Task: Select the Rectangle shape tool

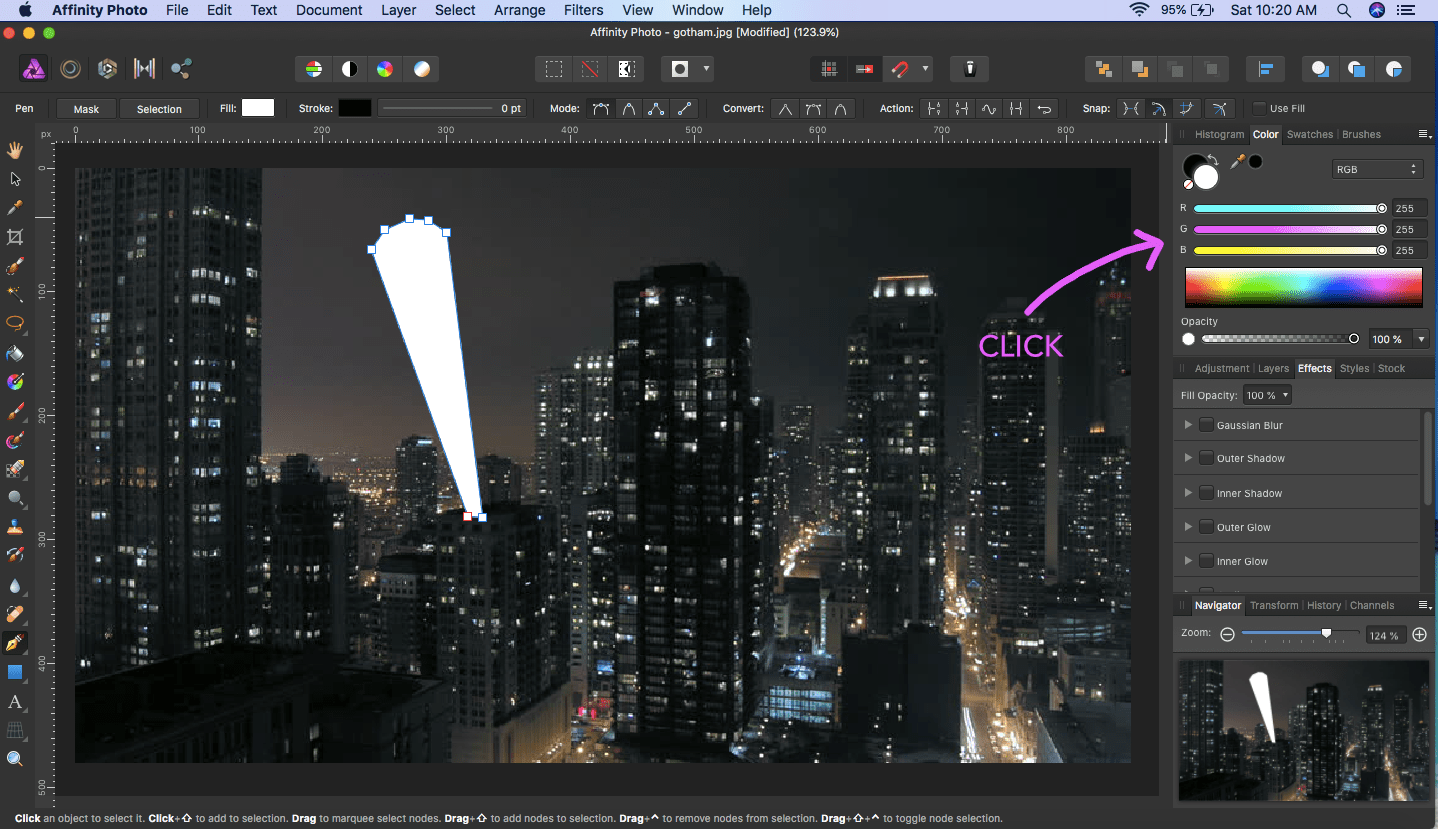Action: click(15, 672)
